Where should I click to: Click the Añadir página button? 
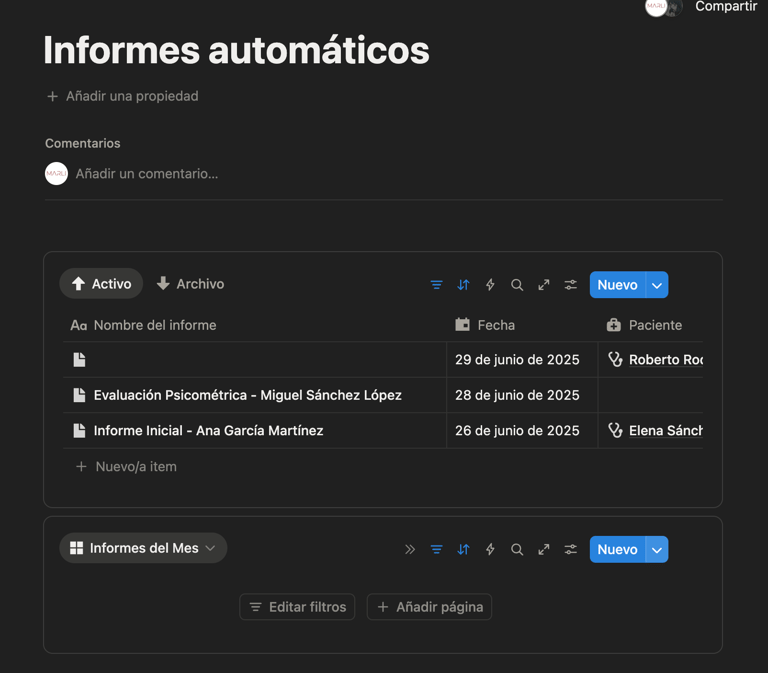[x=429, y=607]
